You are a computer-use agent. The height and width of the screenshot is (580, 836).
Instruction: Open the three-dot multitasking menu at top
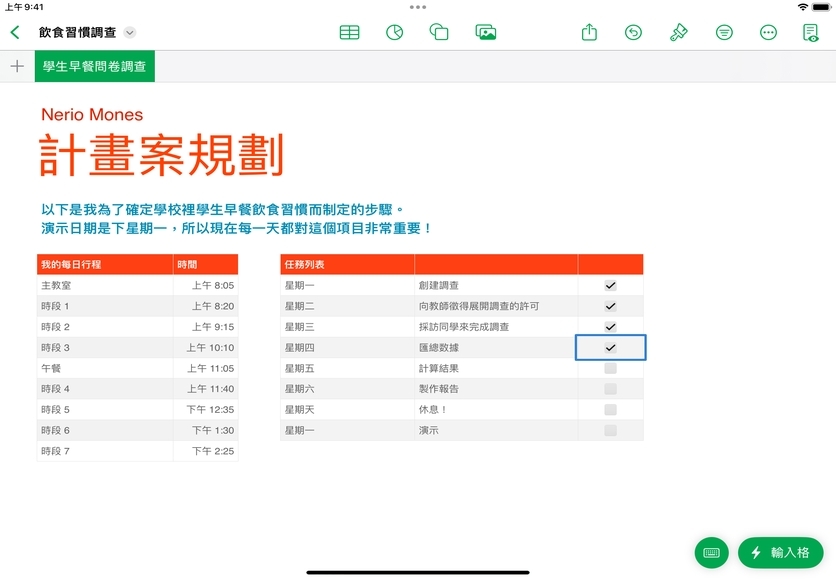[418, 7]
